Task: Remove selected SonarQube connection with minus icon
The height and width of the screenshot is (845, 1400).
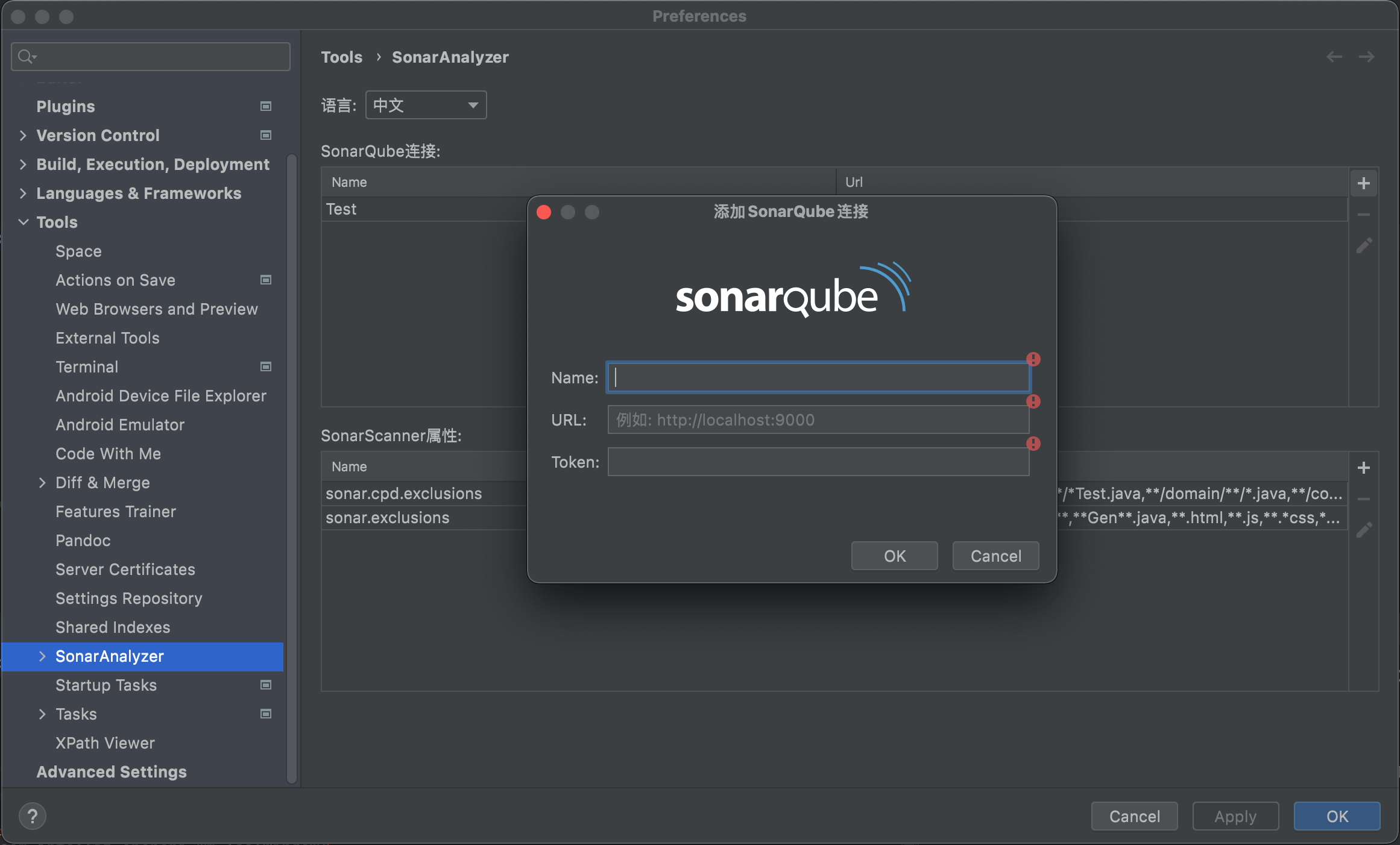Action: [1364, 215]
